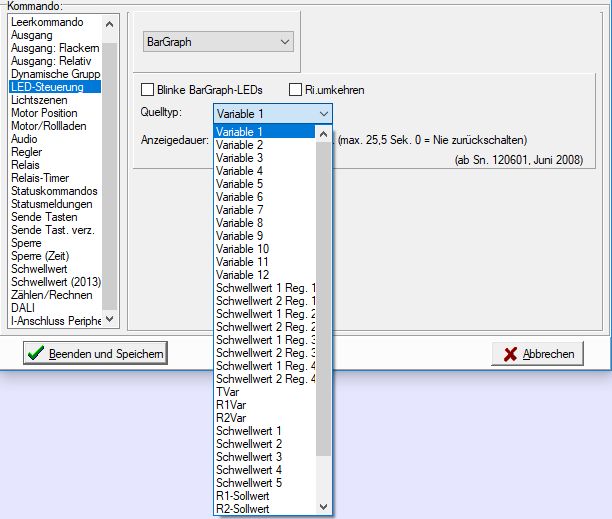612x519 pixels.
Task: Choose Variable 5 from the dropdown list
Action: click(x=240, y=184)
